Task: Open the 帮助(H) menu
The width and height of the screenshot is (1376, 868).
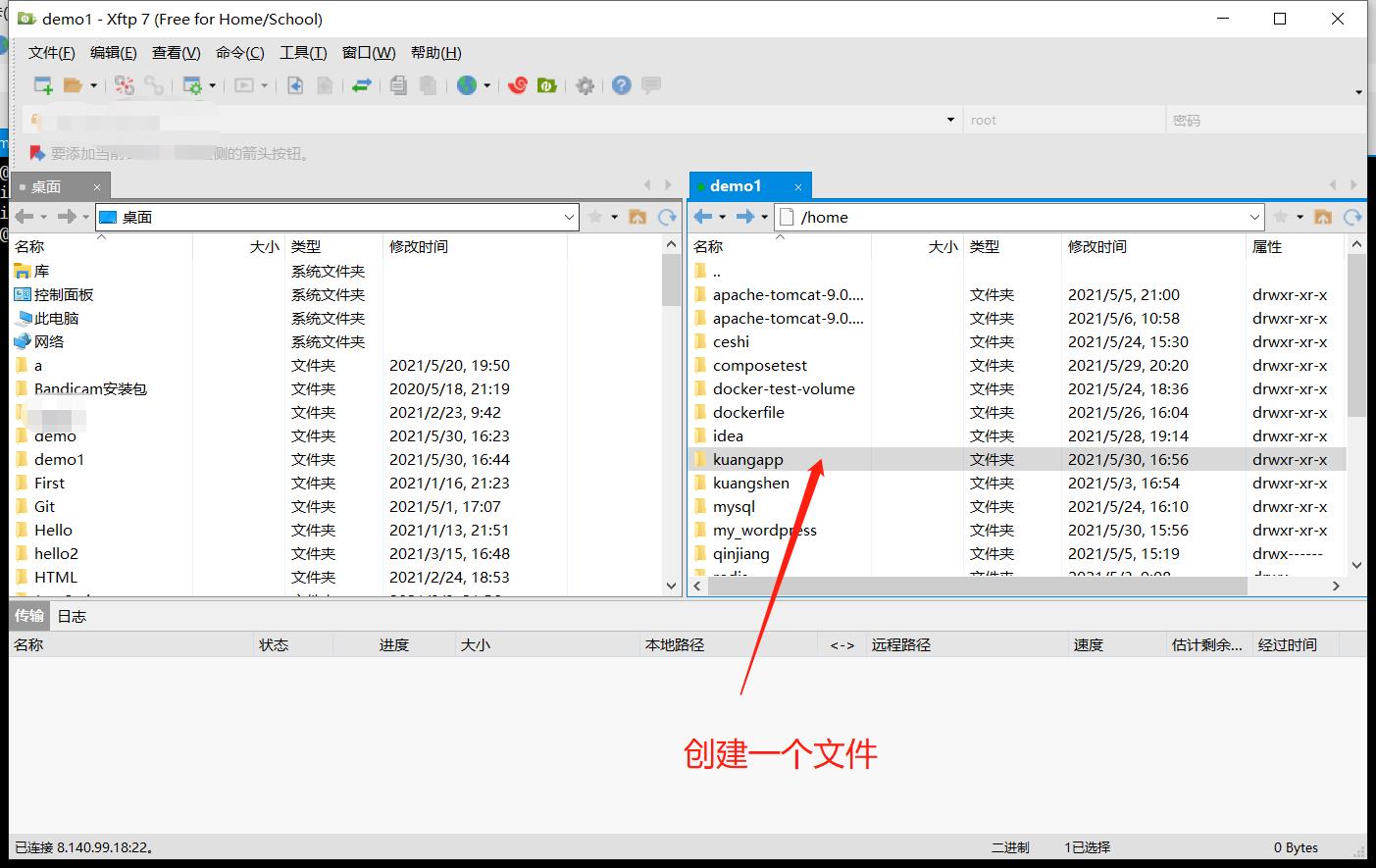Action: (435, 53)
